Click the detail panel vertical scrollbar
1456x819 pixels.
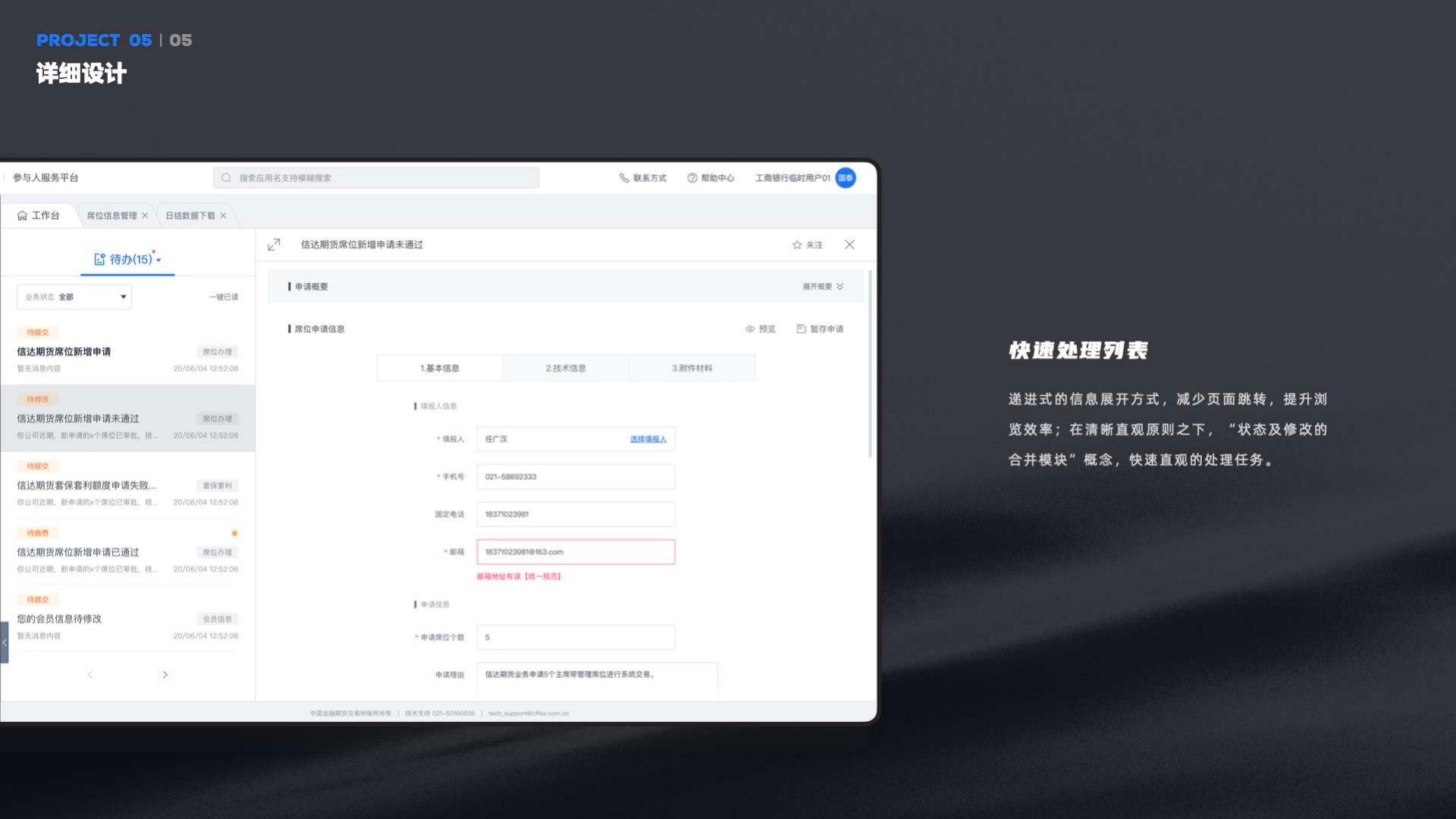(870, 364)
